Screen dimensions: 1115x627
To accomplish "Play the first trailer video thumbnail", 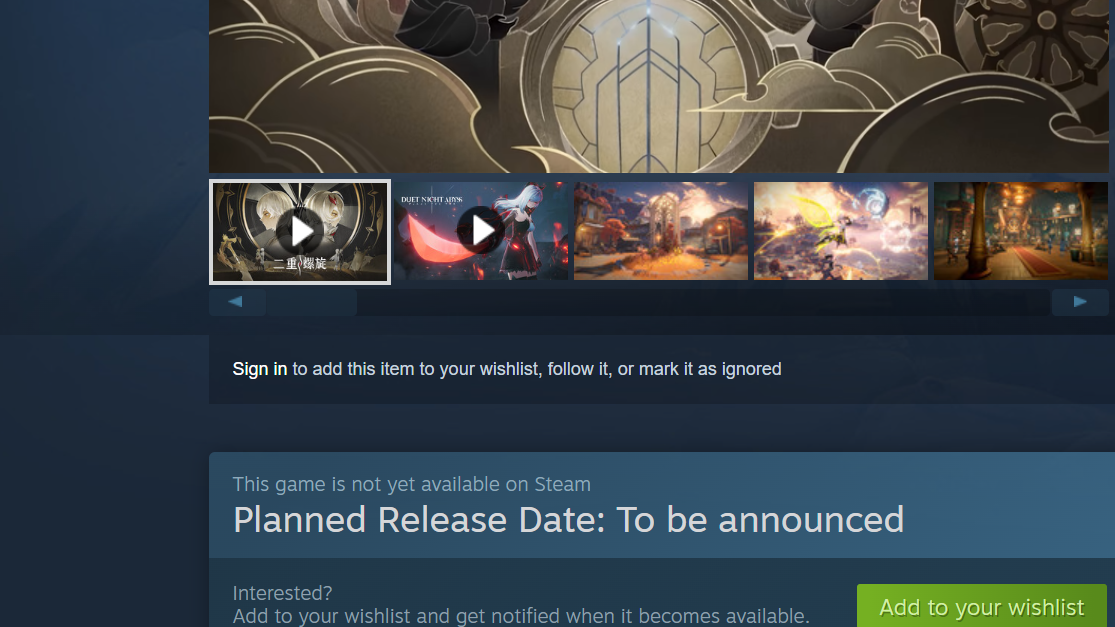I will click(x=299, y=232).
